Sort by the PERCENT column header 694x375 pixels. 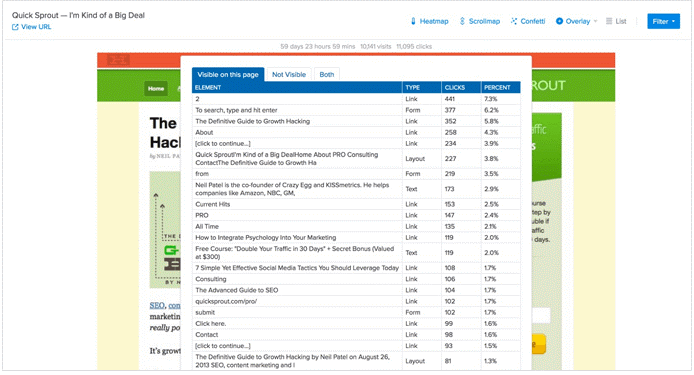[501, 87]
